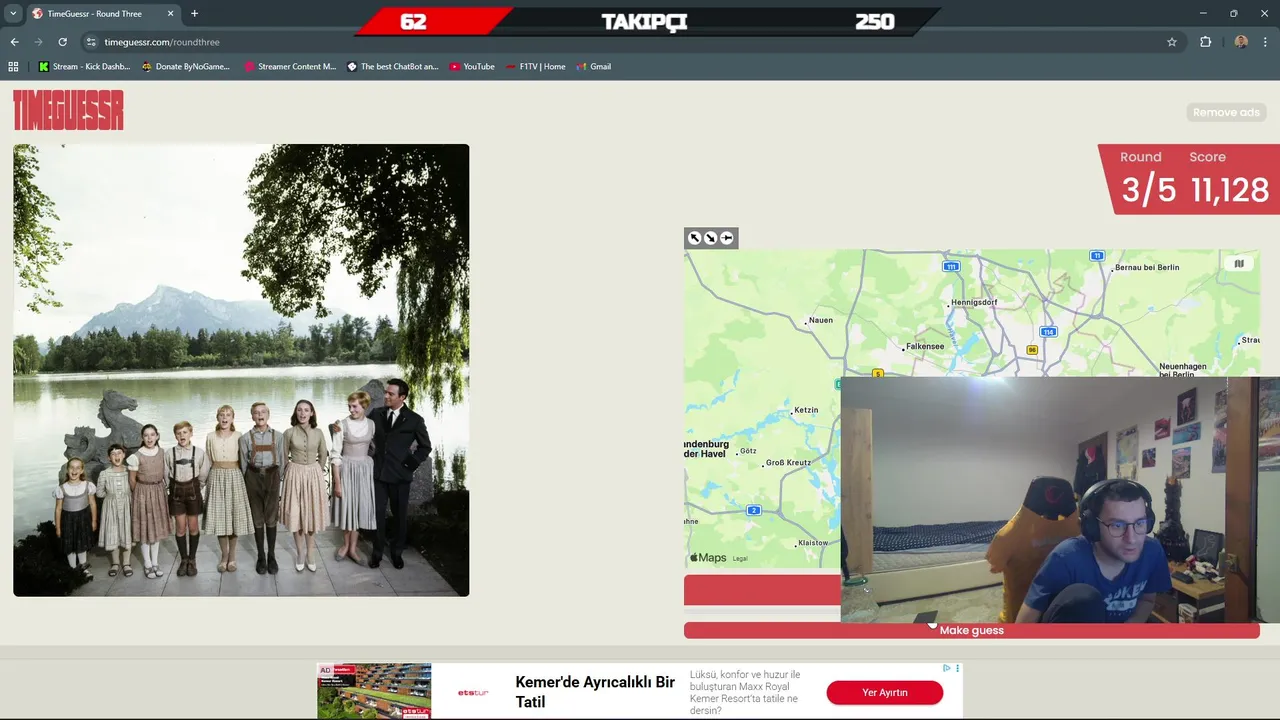Click the ad info triangle icon
The height and width of the screenshot is (720, 1280).
[x=947, y=668]
